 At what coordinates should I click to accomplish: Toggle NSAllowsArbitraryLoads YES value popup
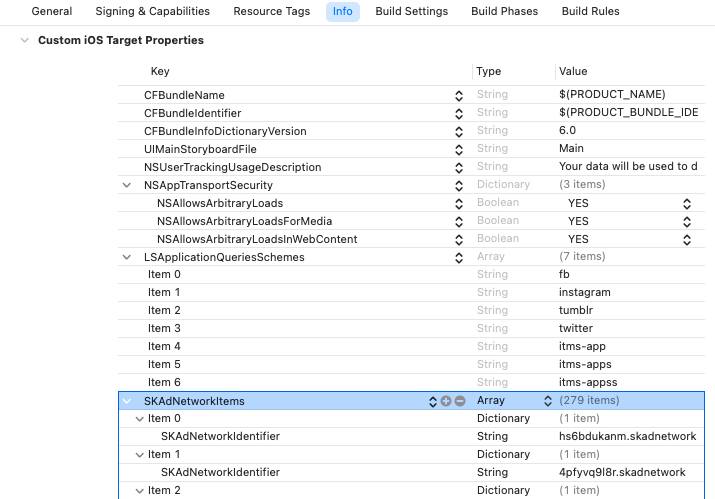pyautogui.click(x=687, y=203)
